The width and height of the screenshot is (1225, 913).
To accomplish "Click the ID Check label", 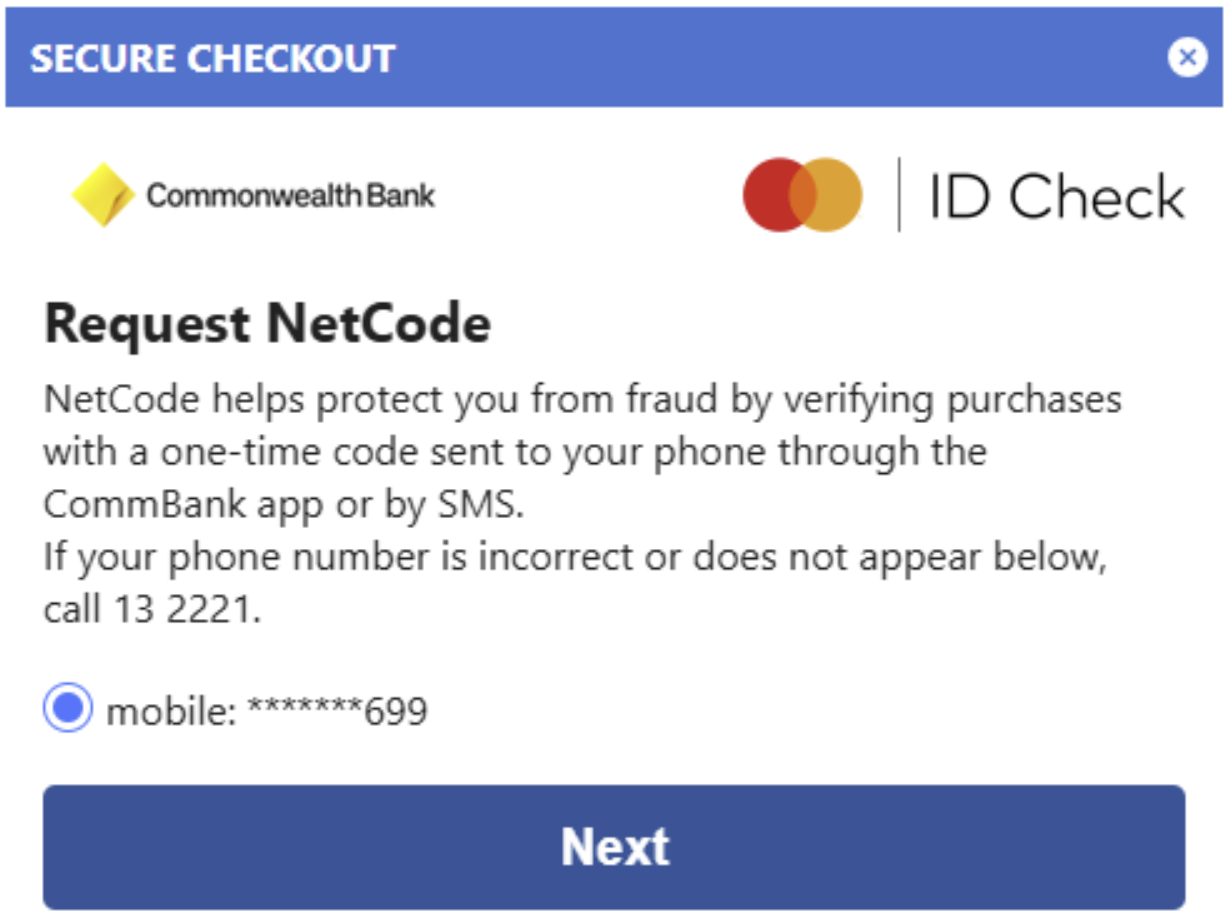I will [x=1057, y=196].
